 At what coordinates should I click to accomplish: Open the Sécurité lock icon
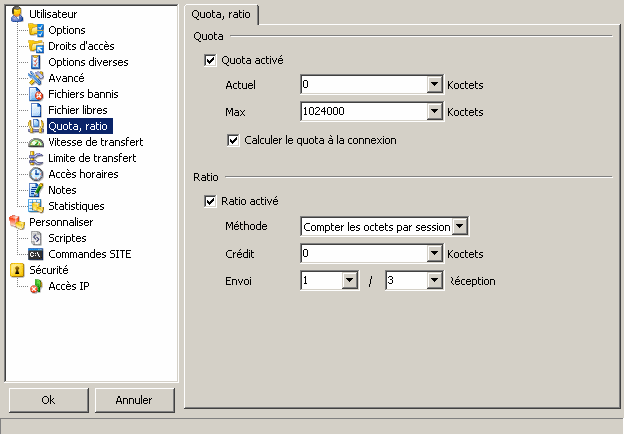pos(17,270)
